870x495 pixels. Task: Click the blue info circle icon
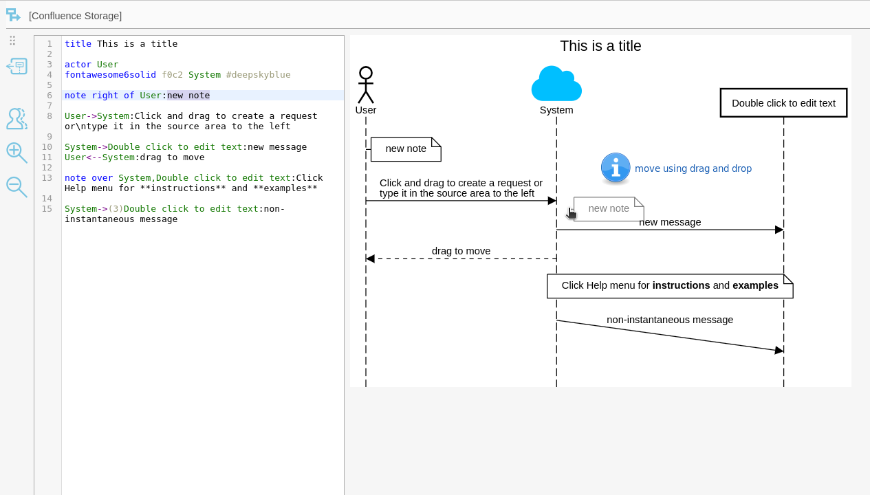(x=615, y=168)
